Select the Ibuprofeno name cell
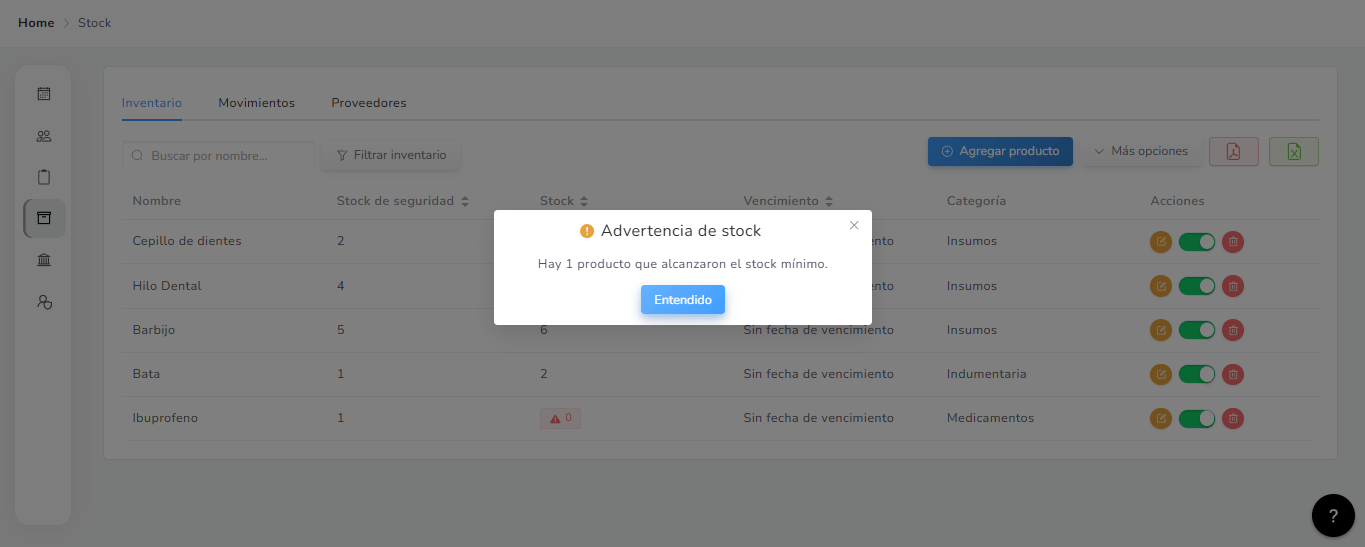The height and width of the screenshot is (547, 1365). [x=165, y=418]
